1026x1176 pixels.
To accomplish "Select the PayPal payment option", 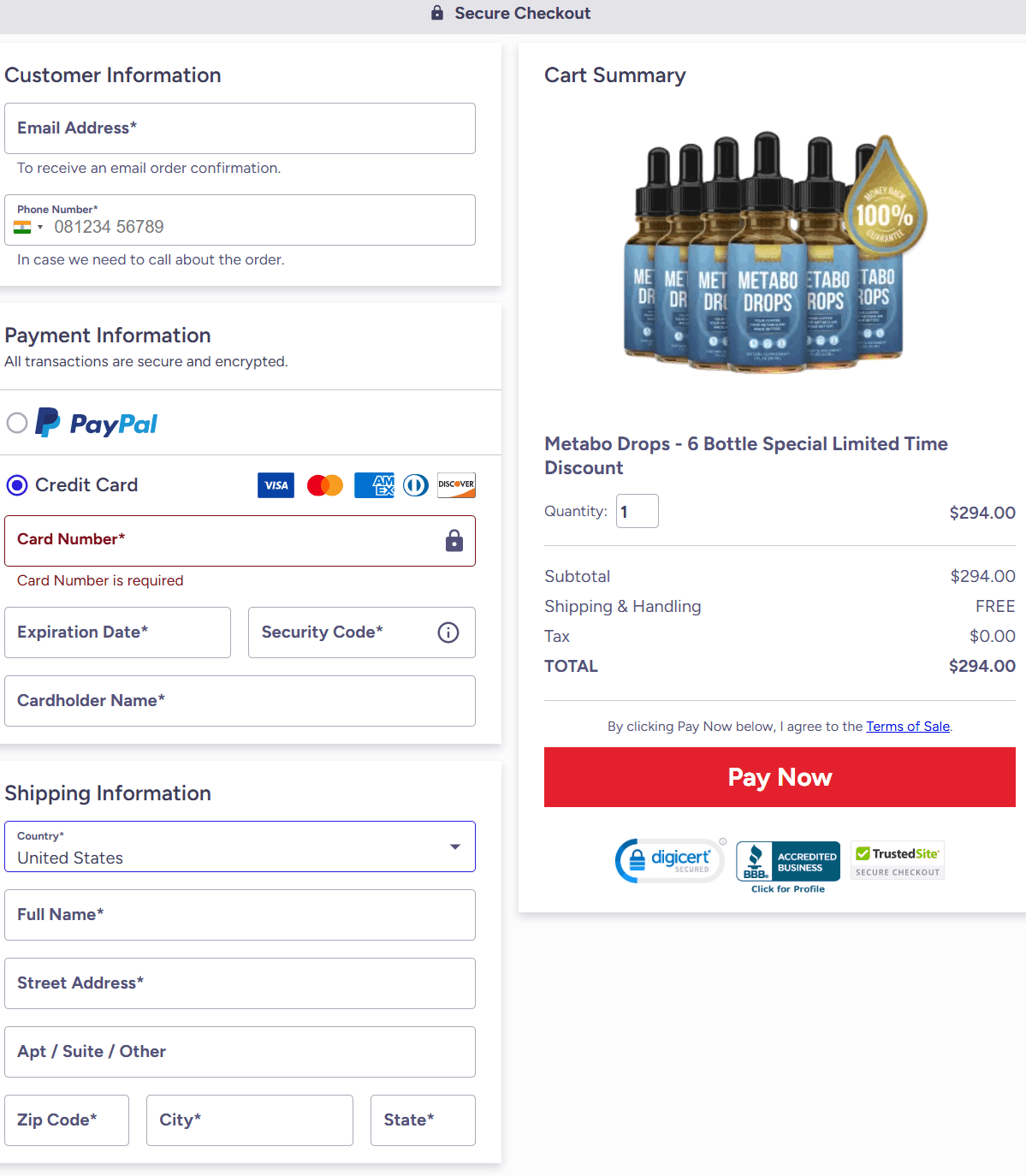I will [x=17, y=423].
